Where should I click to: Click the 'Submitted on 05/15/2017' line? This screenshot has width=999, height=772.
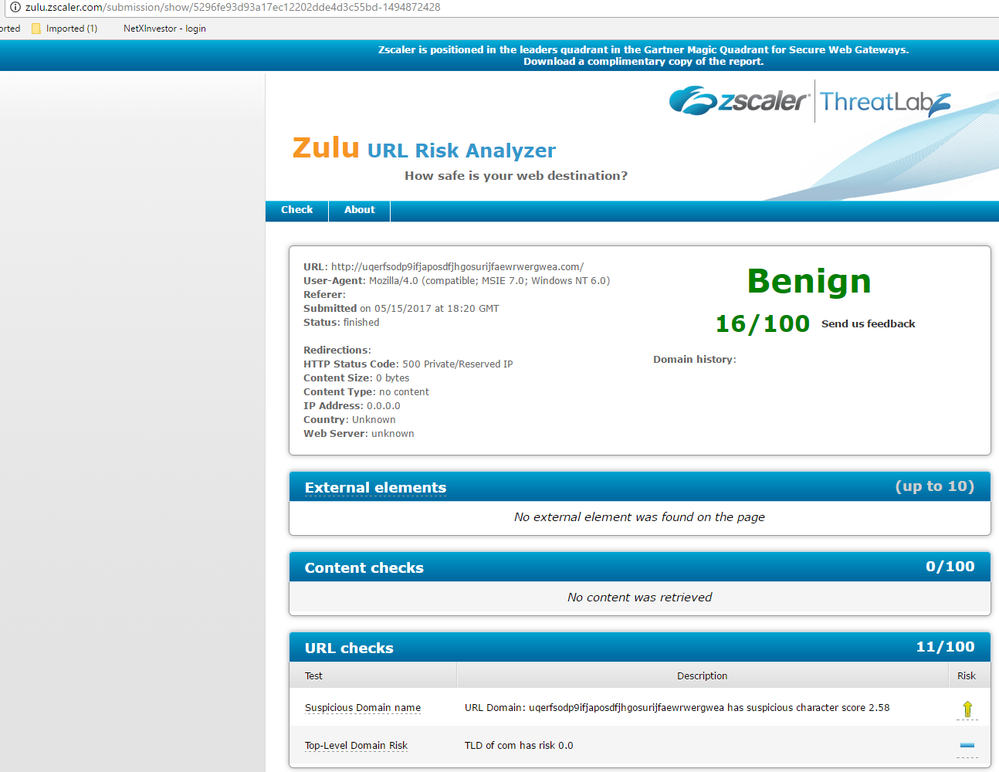401,308
